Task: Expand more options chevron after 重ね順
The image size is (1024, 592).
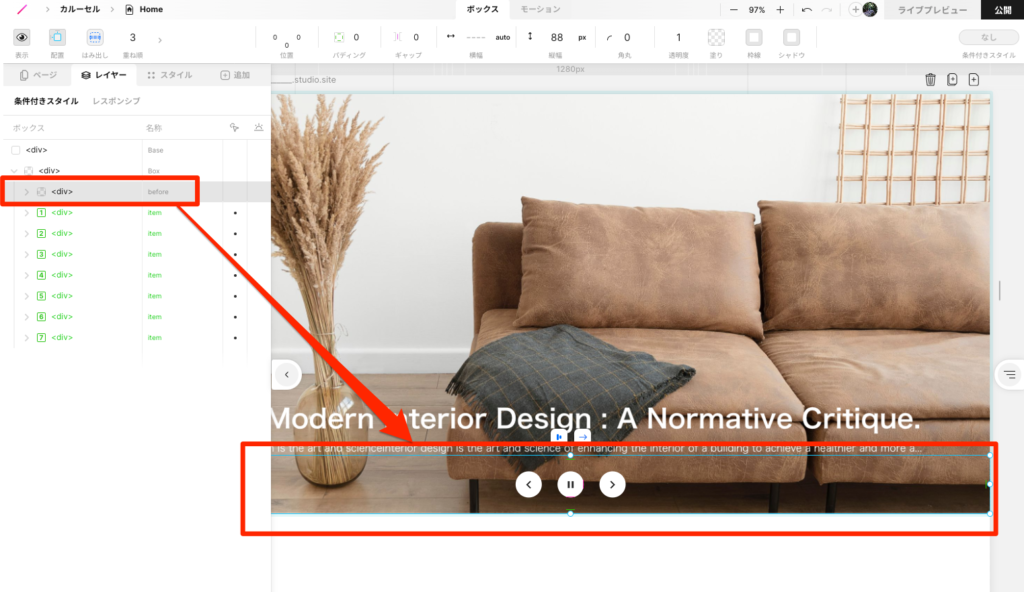Action: coord(160,40)
